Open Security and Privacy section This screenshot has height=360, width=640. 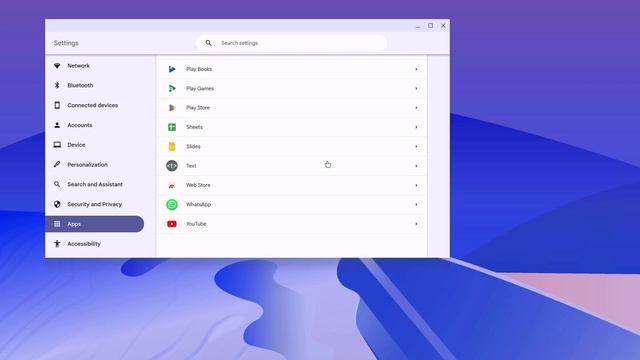(x=94, y=204)
